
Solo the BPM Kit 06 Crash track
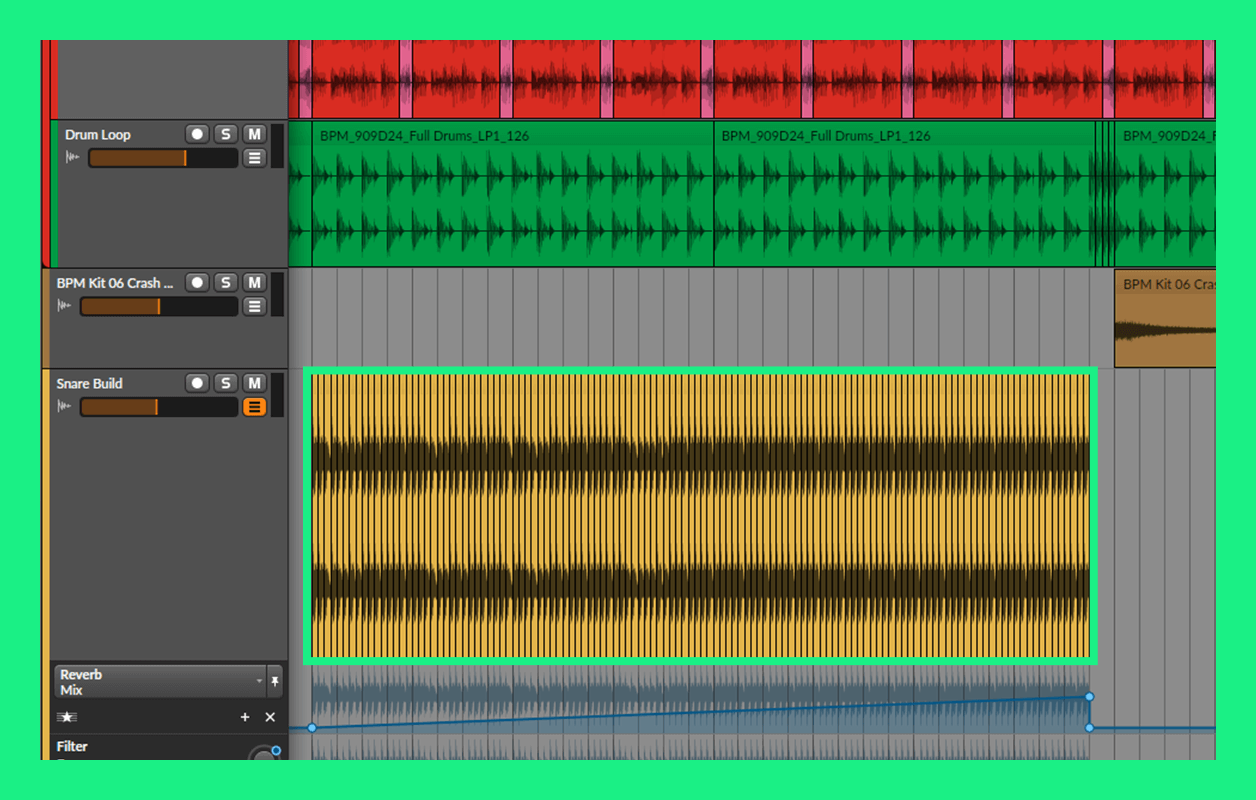(226, 283)
